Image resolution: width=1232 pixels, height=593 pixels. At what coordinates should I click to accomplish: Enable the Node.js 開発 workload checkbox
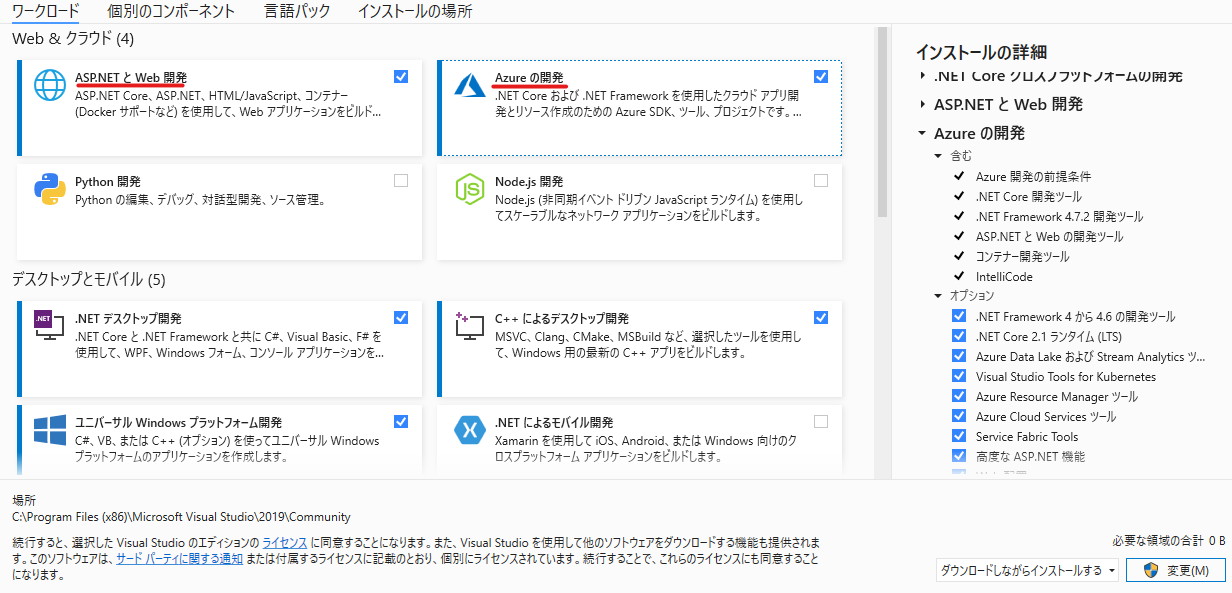coord(821,181)
